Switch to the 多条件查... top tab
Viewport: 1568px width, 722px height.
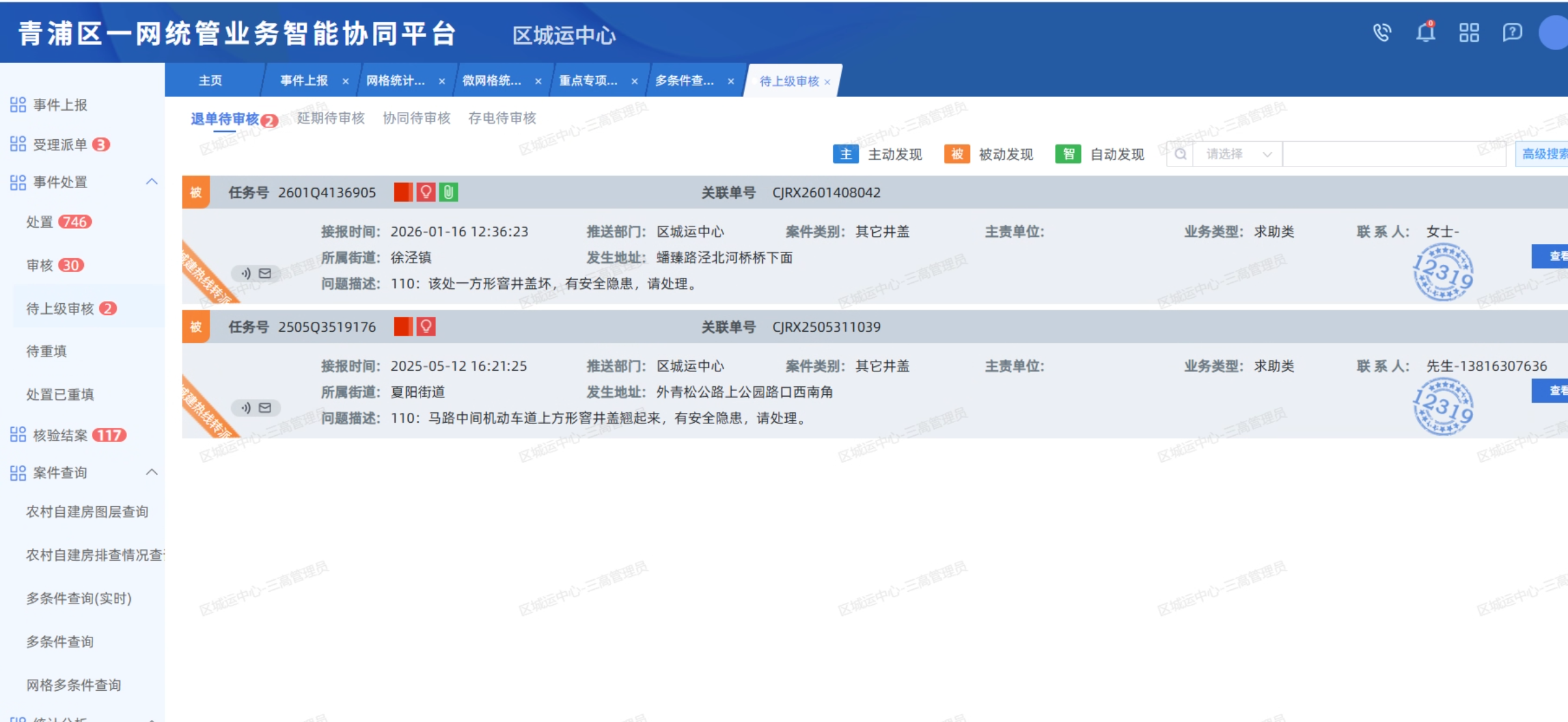click(x=684, y=81)
